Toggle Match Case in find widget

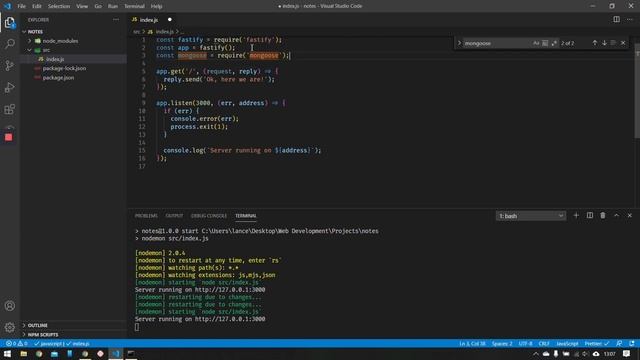pos(536,43)
